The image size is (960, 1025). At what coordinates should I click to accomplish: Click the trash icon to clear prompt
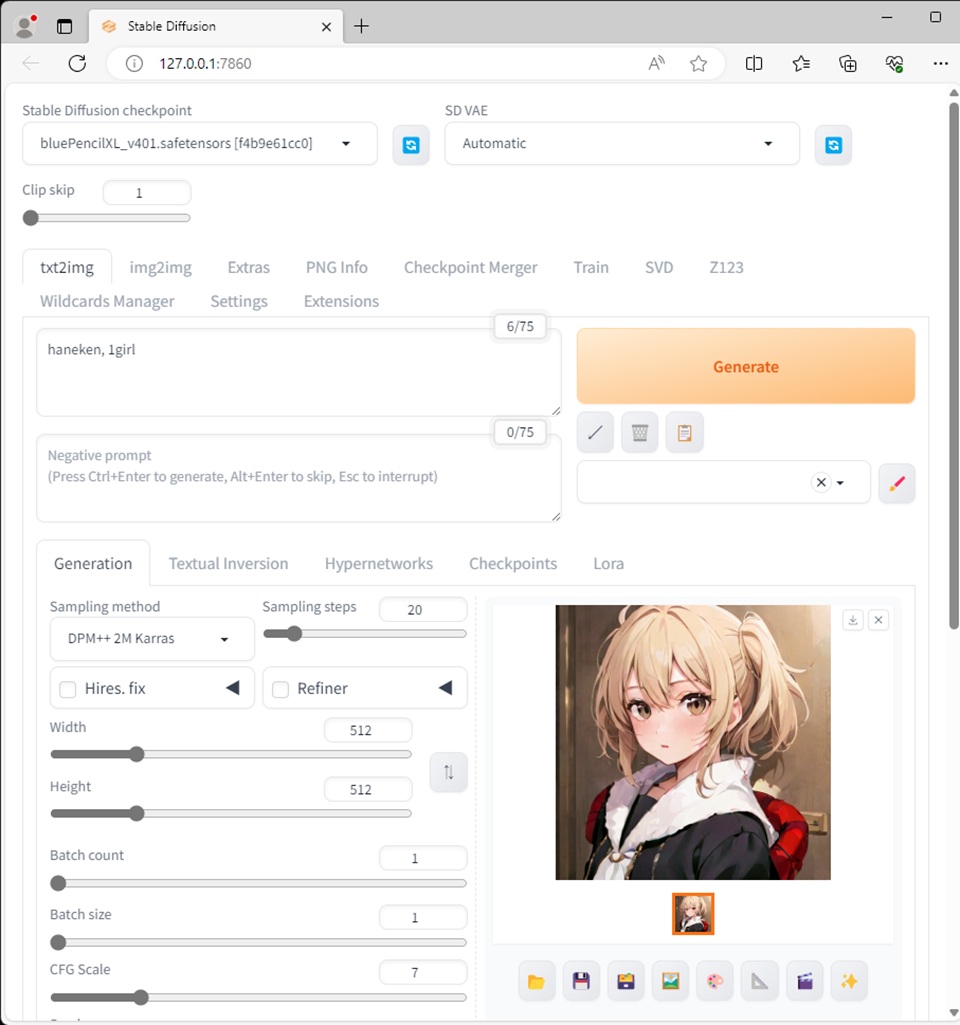click(640, 433)
